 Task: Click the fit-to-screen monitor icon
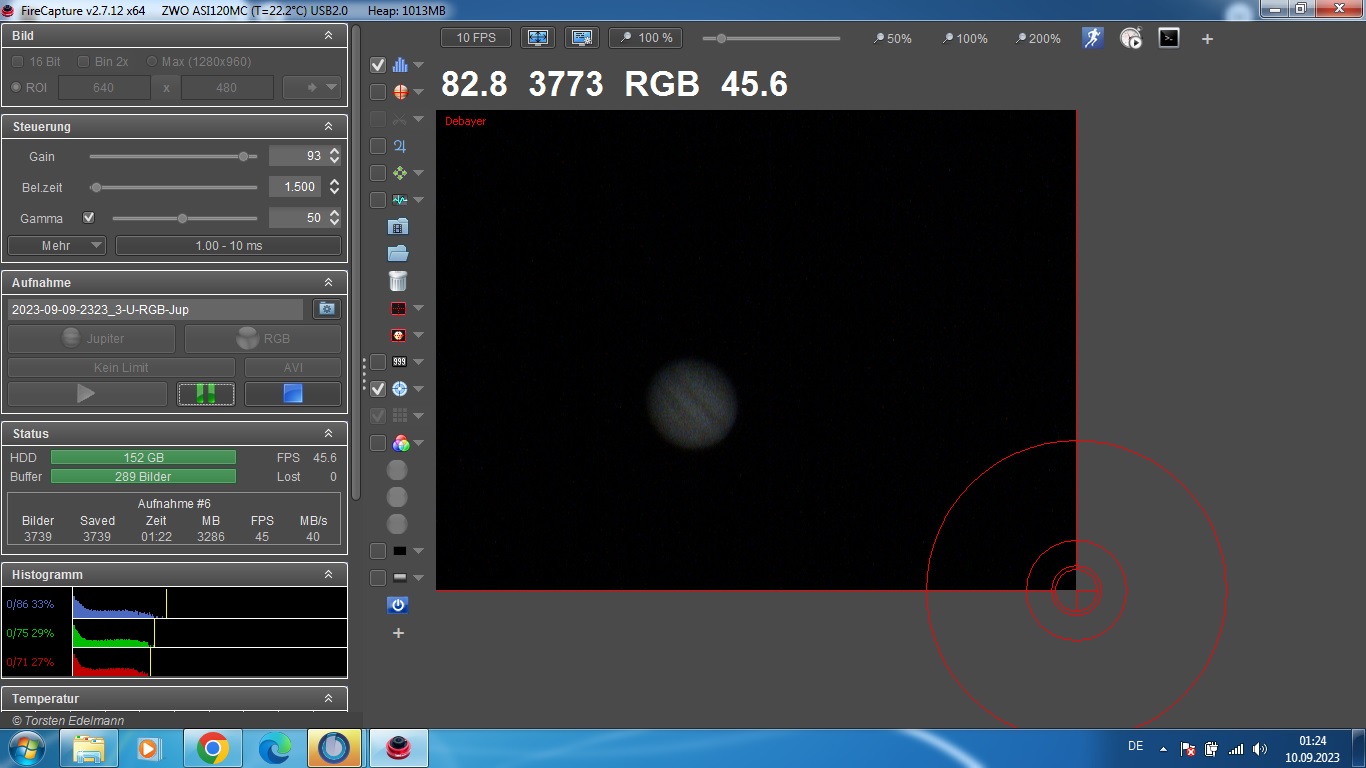tap(538, 38)
